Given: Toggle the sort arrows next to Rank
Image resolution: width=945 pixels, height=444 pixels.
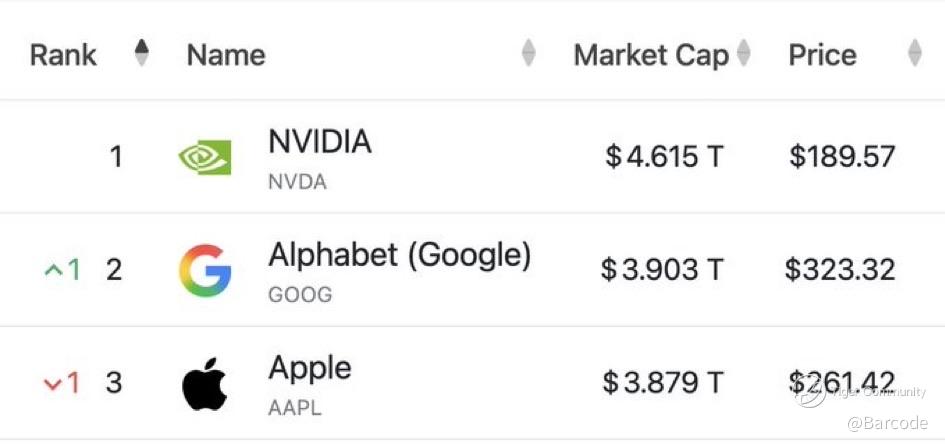Looking at the screenshot, I should click(142, 53).
